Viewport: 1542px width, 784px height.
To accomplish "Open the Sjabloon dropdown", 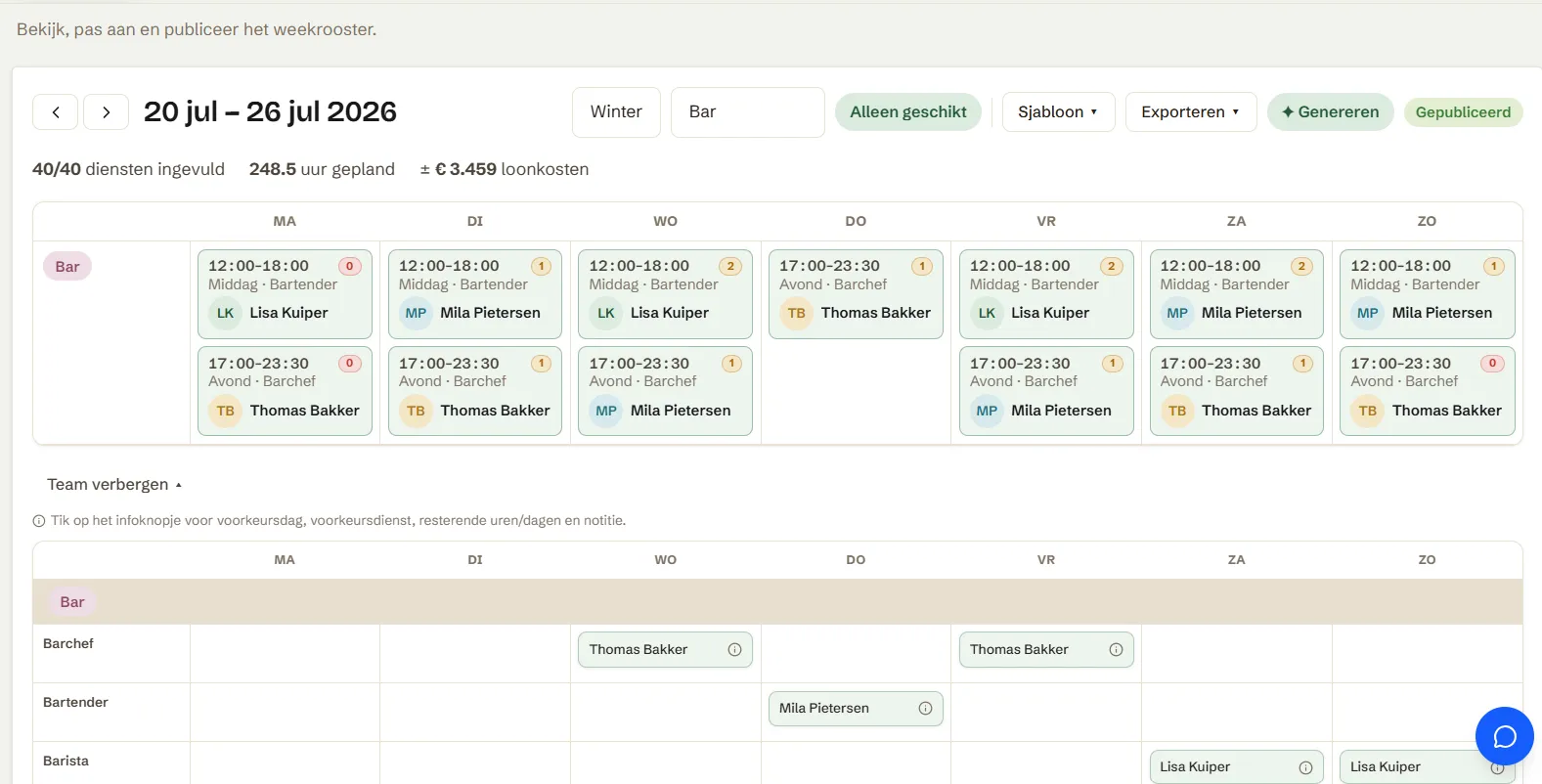I will click(x=1058, y=112).
